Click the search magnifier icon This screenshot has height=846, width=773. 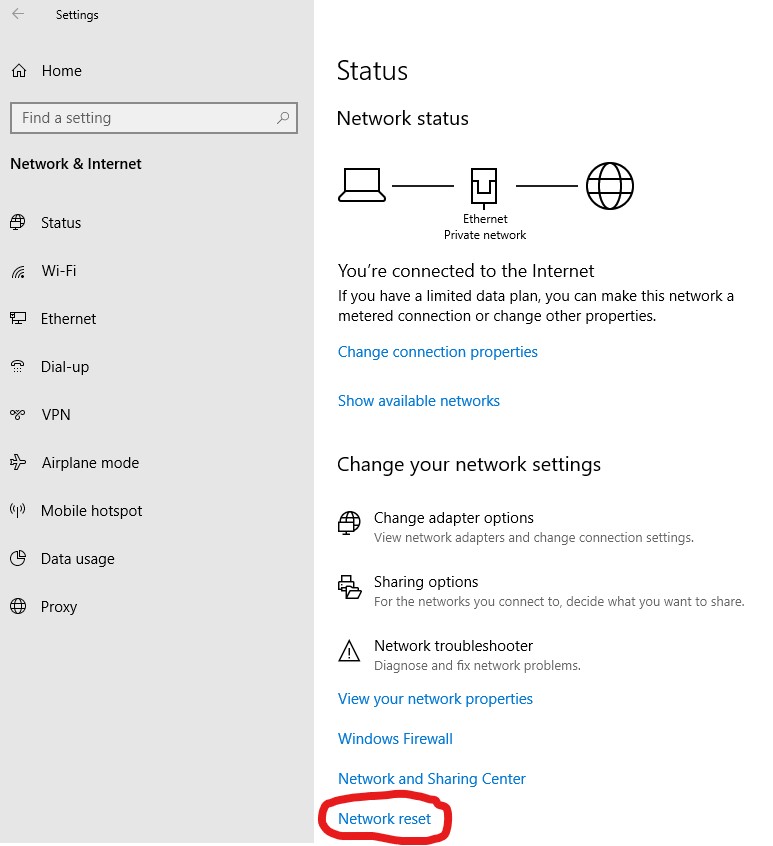click(283, 118)
